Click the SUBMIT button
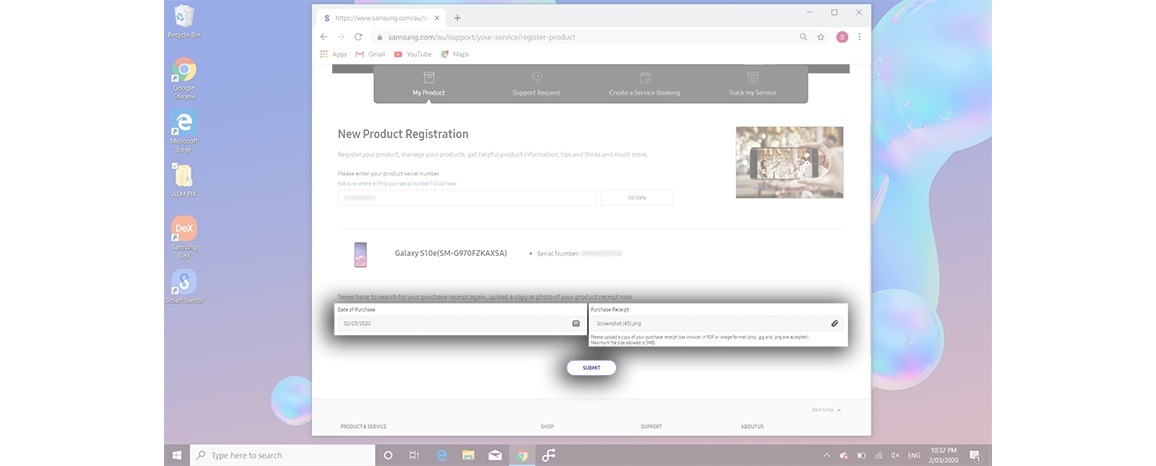The image size is (1156, 466). 591,368
